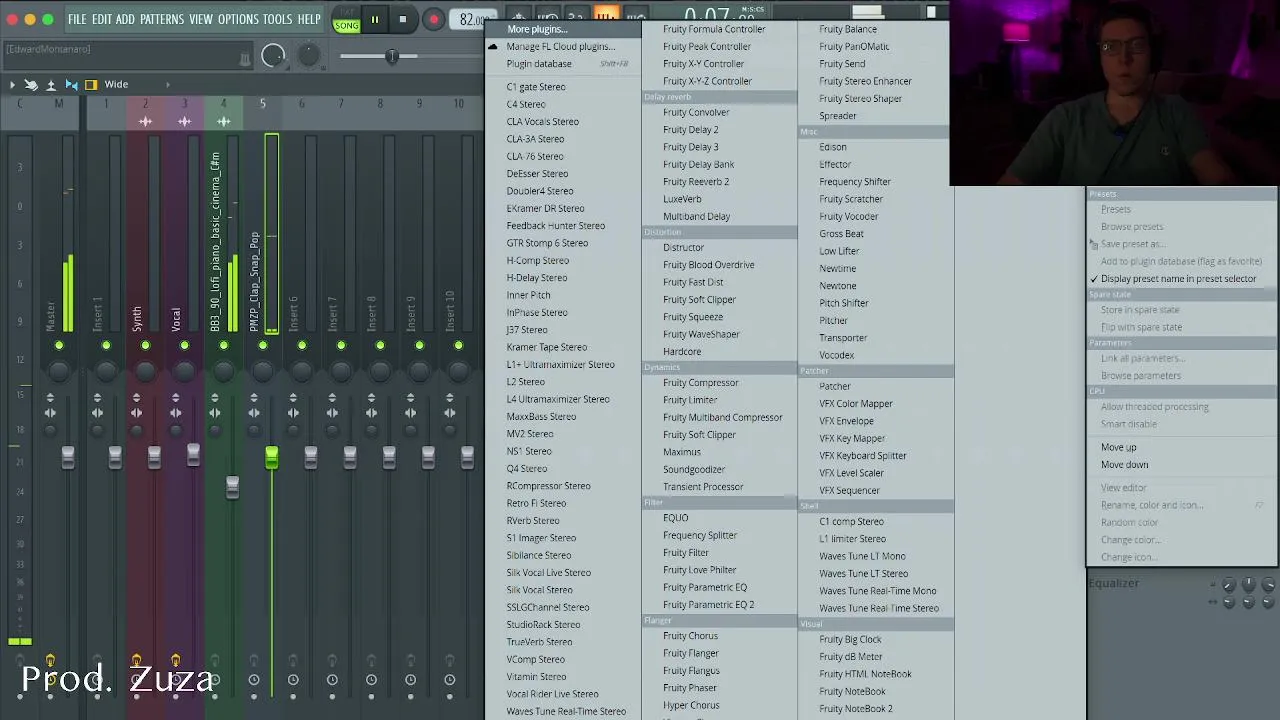Click the bird-shaped icon in mixer toolbar
This screenshot has height=720, width=1280.
31,85
